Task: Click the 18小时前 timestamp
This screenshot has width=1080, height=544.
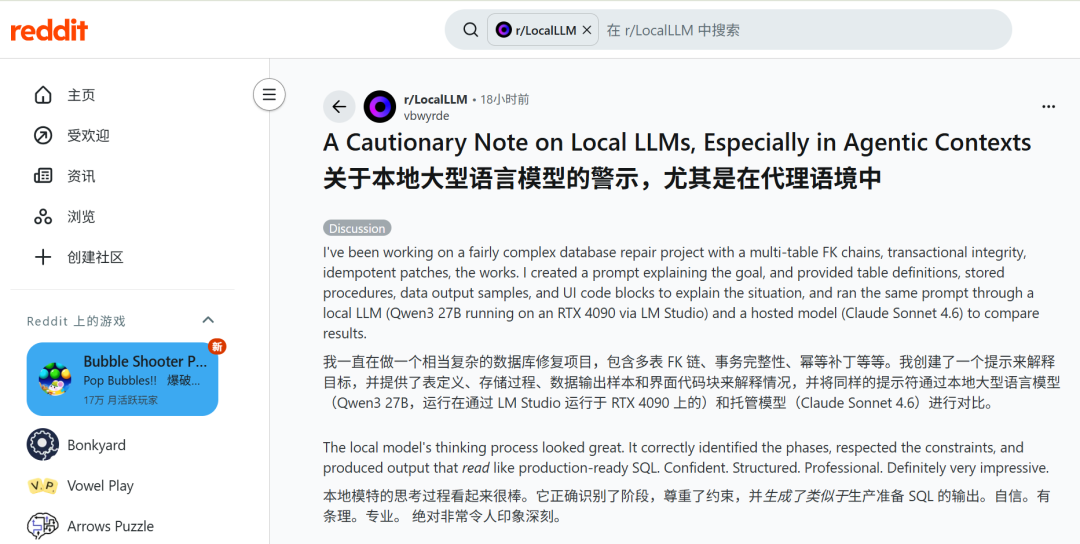Action: tap(505, 100)
